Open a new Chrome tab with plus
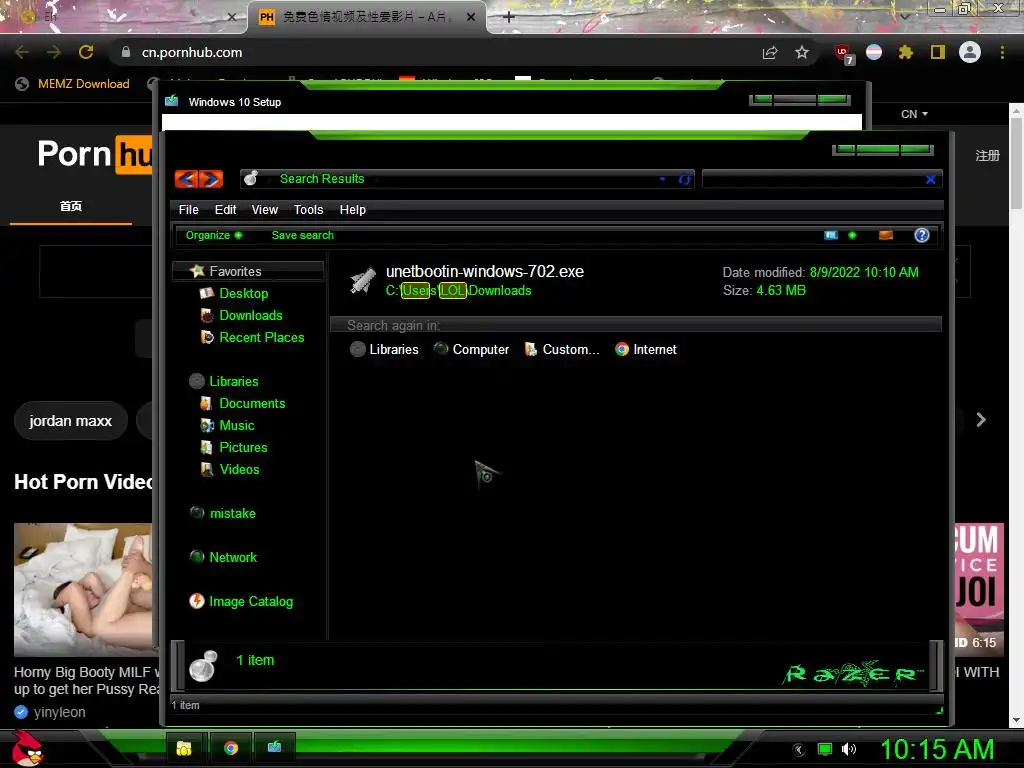The height and width of the screenshot is (768, 1024). [x=509, y=17]
